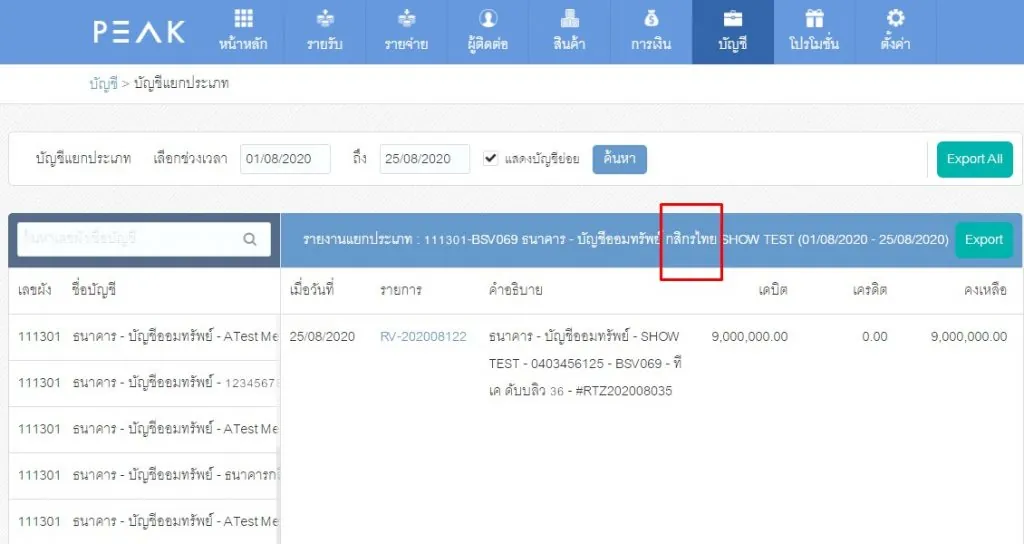
Task: Click the คำอธิบาย column header
Action: 515,289
